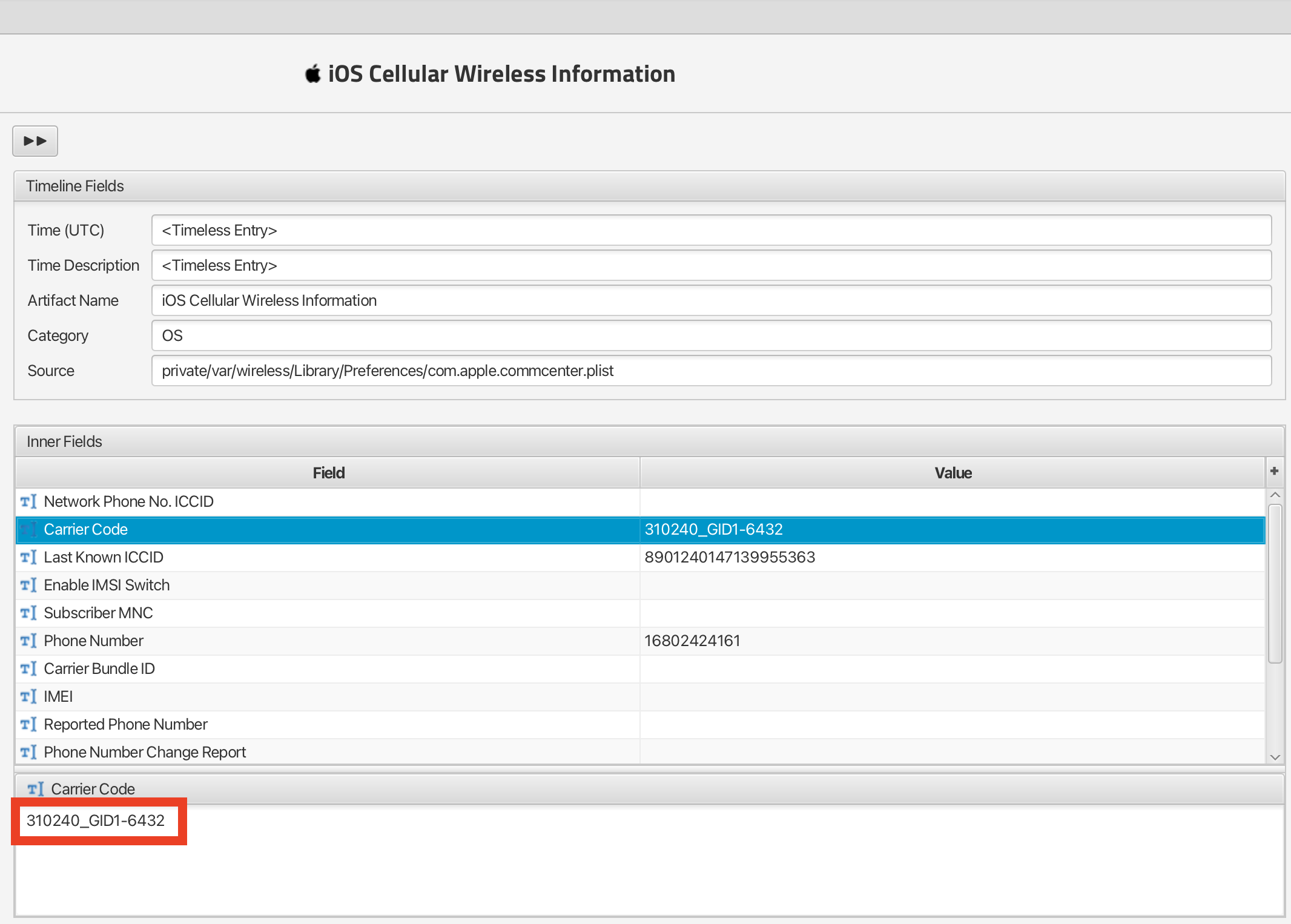Select the Reported Phone Number row

[x=640, y=724]
